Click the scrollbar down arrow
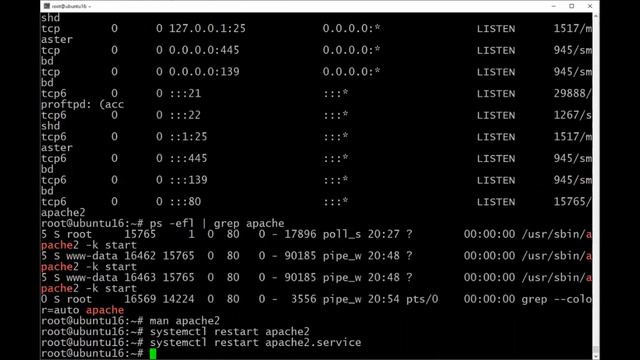640x360 pixels. [x=596, y=356]
